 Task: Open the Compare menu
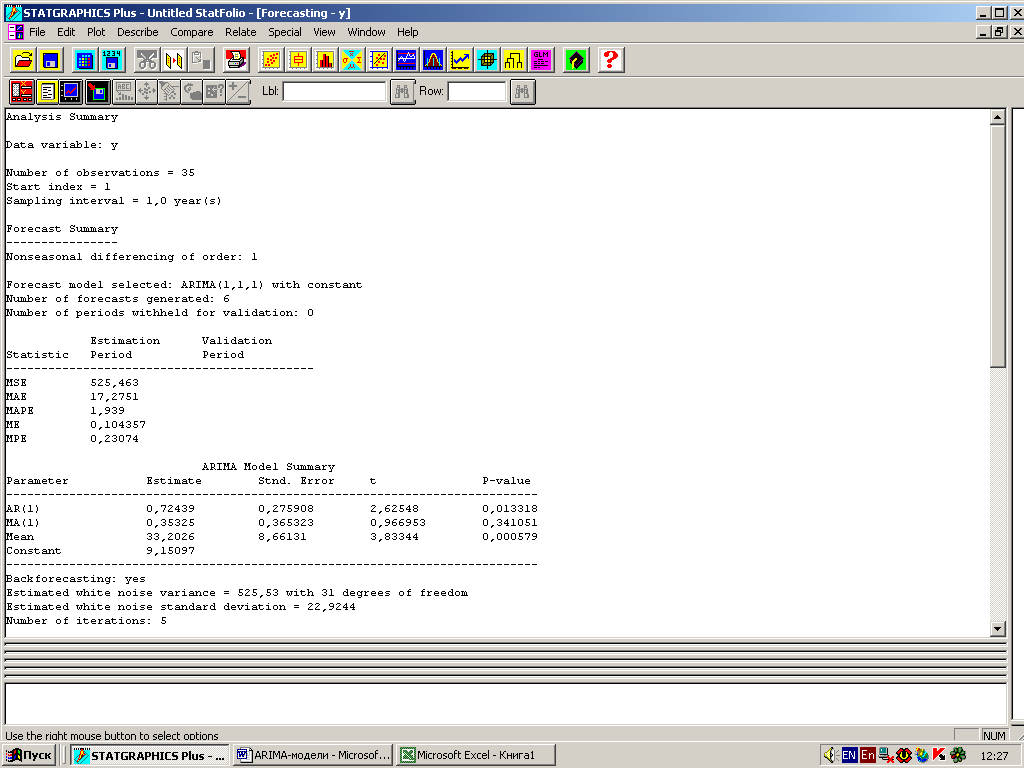click(192, 32)
